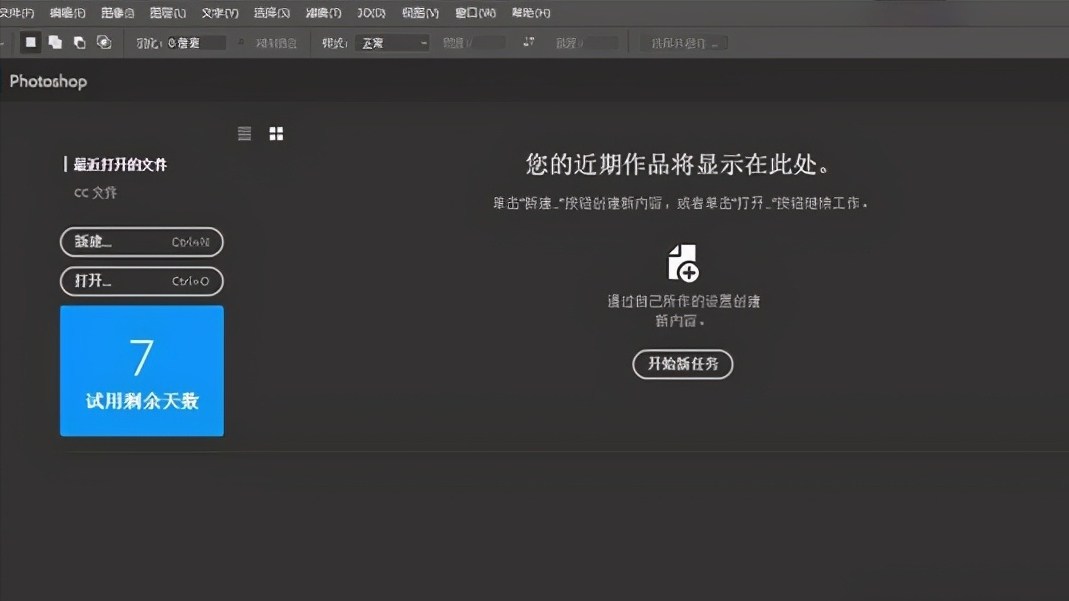Image resolution: width=1069 pixels, height=601 pixels.
Task: Select the subtract from selection icon
Action: tap(79, 43)
